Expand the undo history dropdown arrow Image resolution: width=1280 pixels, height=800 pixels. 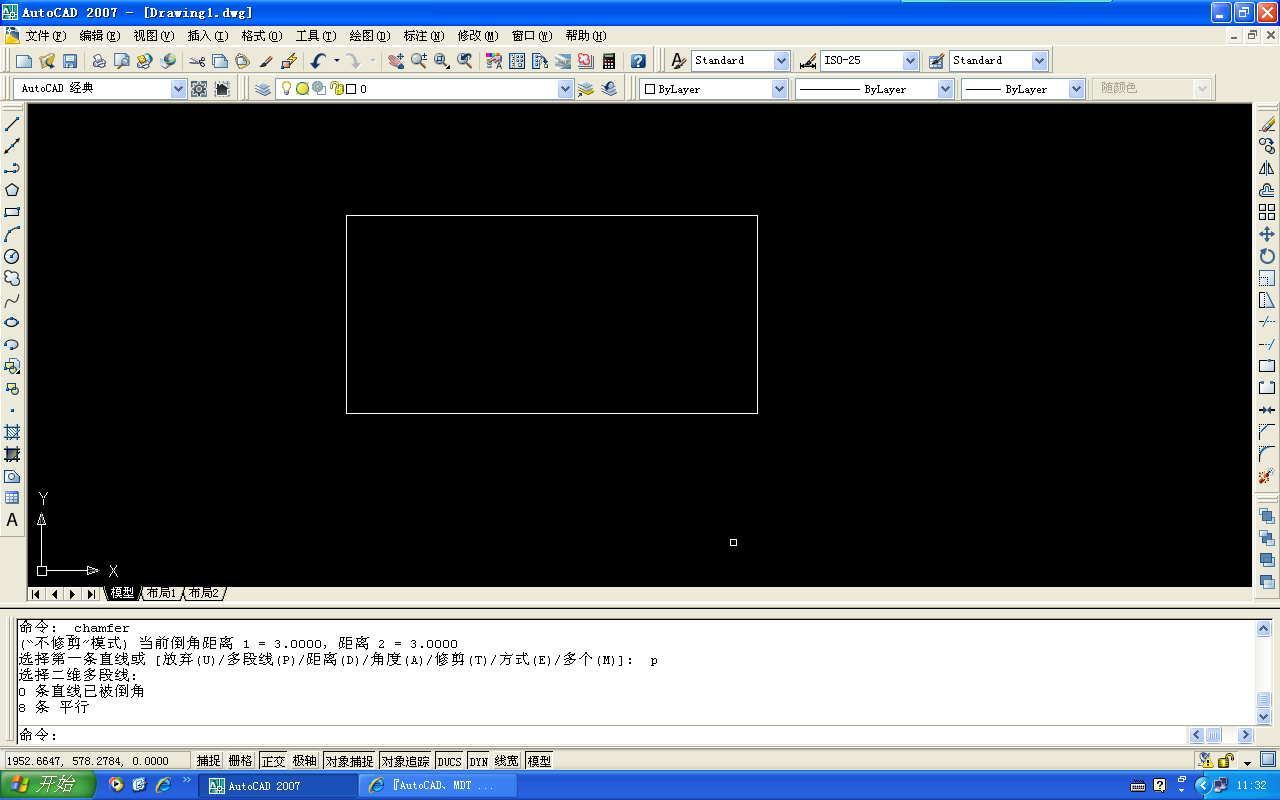337,61
